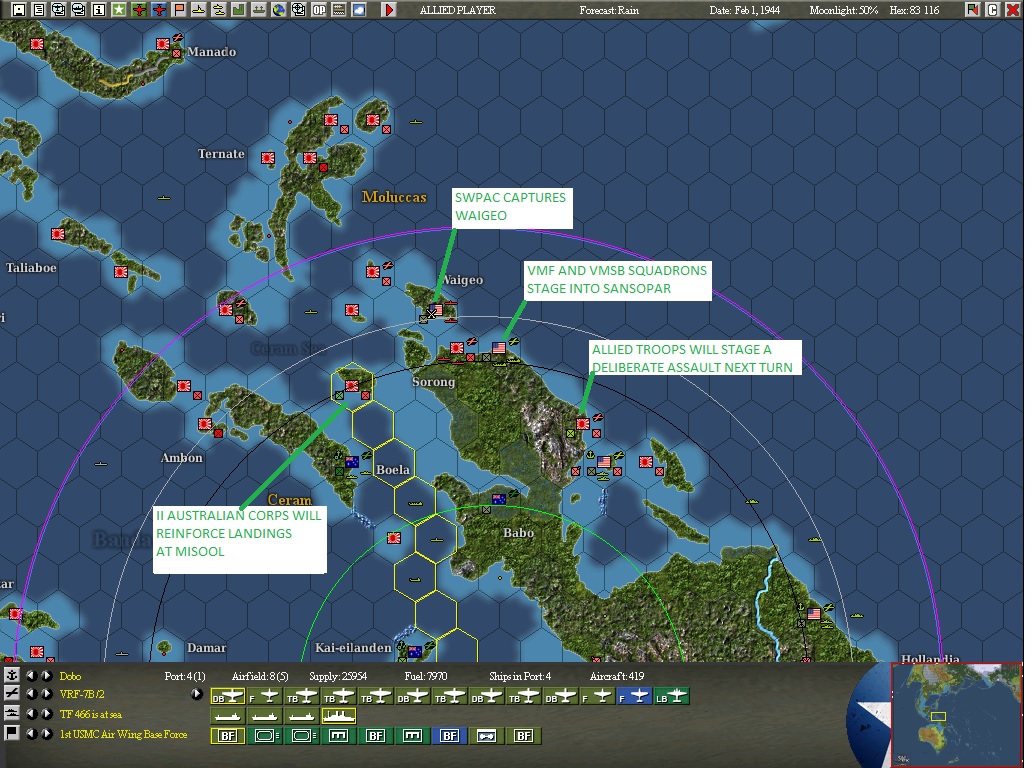
Task: Click the US flag unit at Sansapor
Action: click(x=499, y=347)
